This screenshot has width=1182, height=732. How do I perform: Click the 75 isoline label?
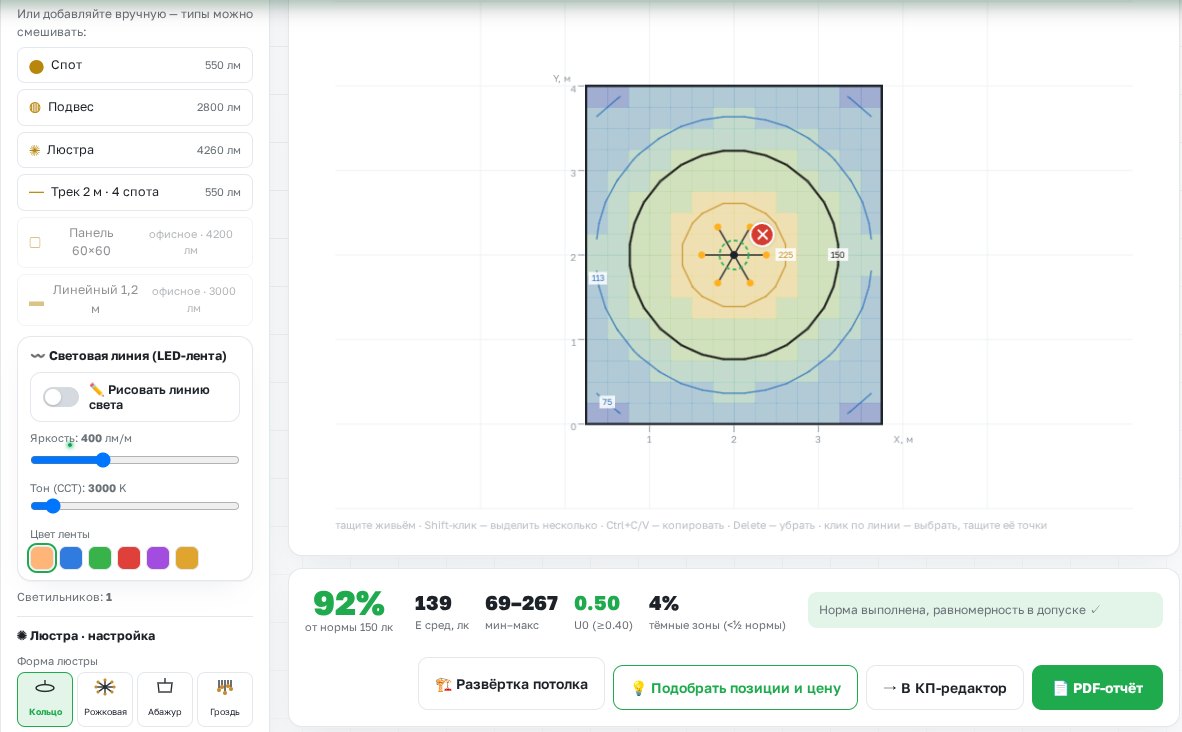[607, 402]
